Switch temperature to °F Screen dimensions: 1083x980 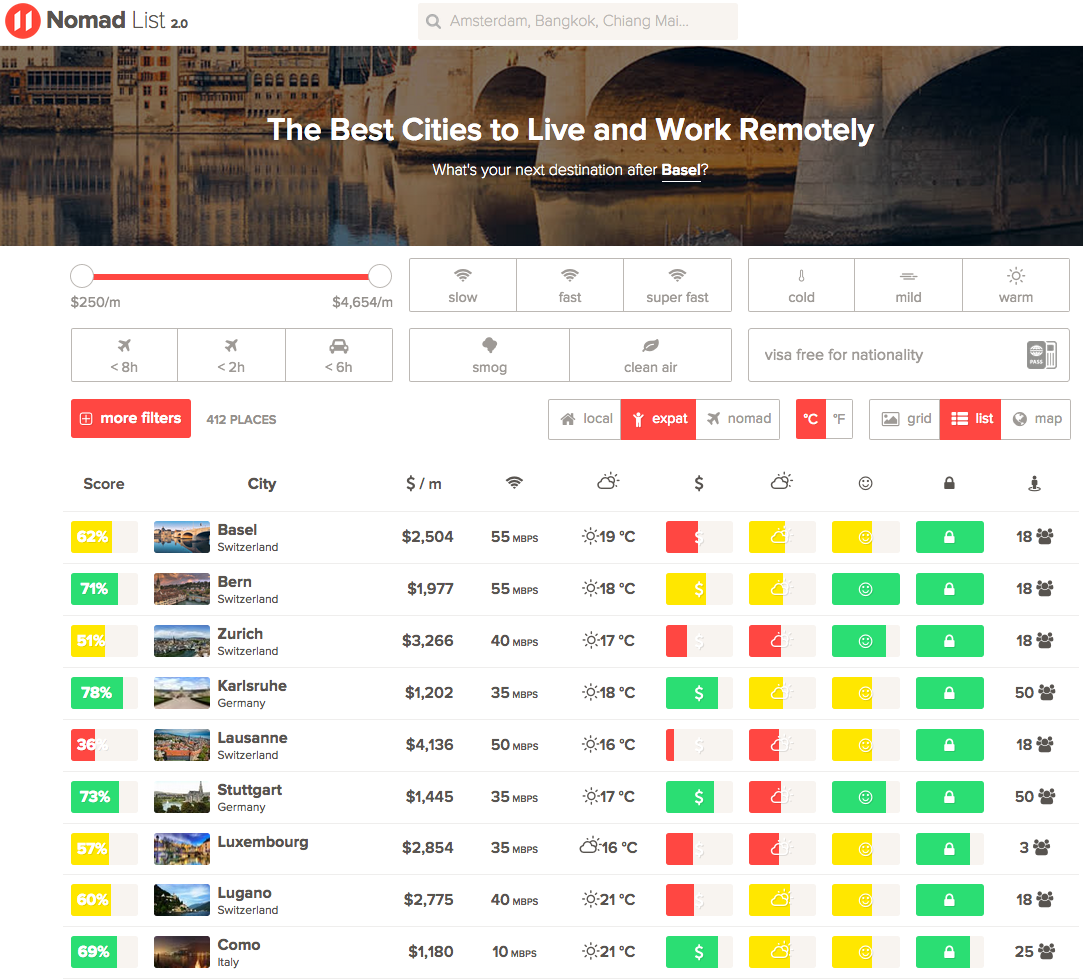[839, 419]
